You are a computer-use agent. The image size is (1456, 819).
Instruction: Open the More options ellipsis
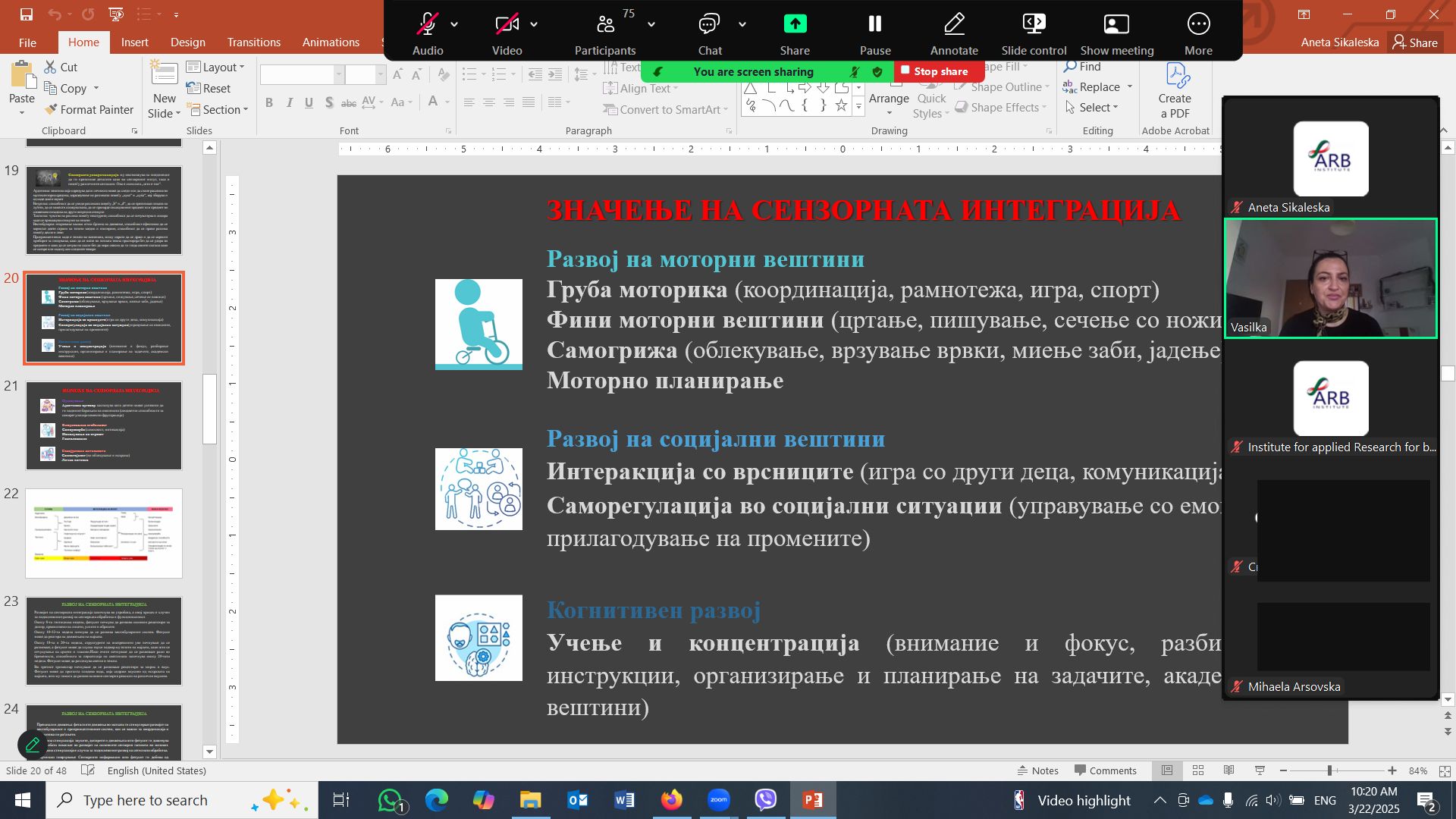pyautogui.click(x=1198, y=24)
